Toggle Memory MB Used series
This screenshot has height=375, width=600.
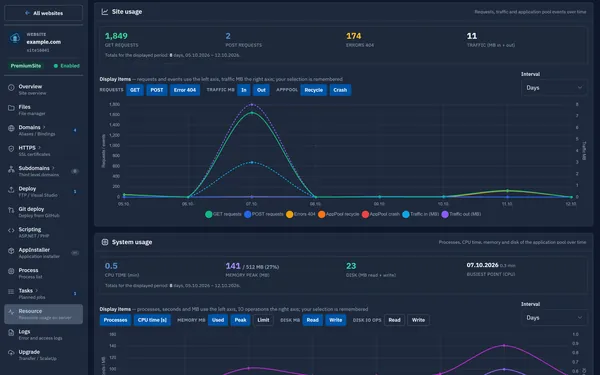pyautogui.click(x=218, y=320)
